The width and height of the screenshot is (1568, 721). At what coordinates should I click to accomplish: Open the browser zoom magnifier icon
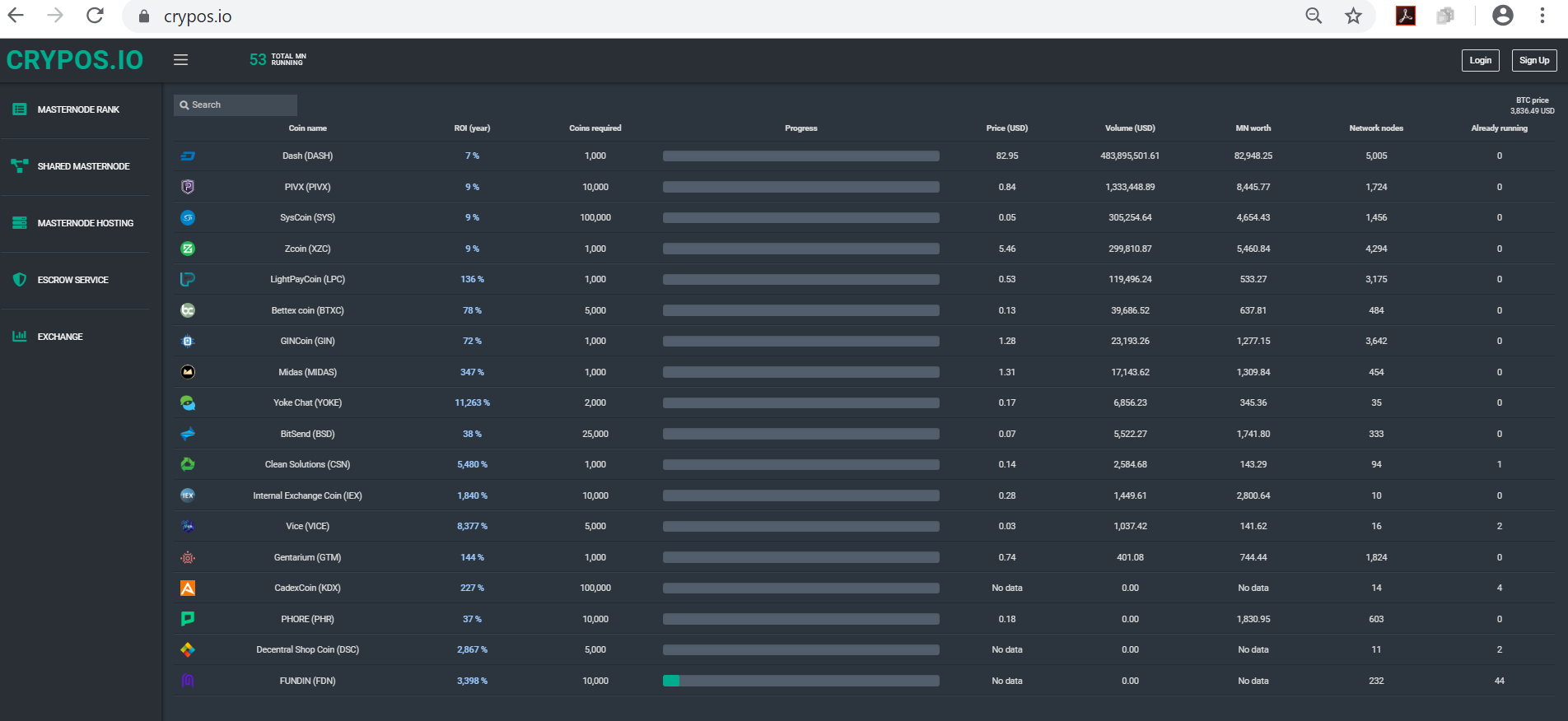point(1314,16)
